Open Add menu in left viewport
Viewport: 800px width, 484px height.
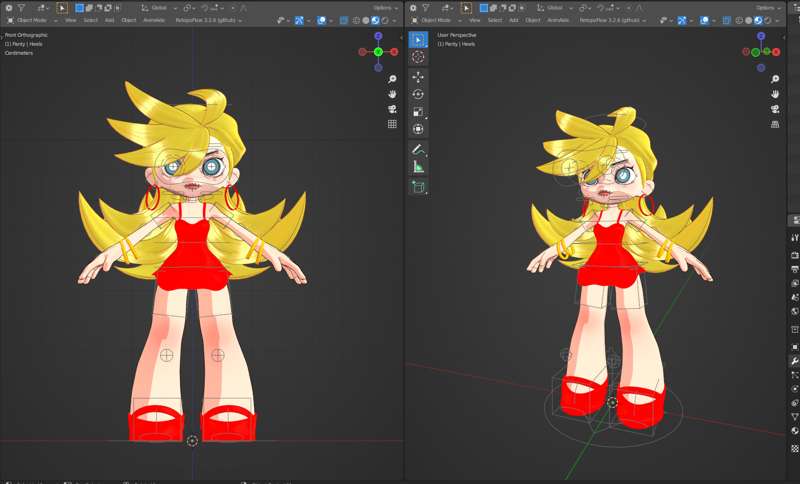coord(109,20)
